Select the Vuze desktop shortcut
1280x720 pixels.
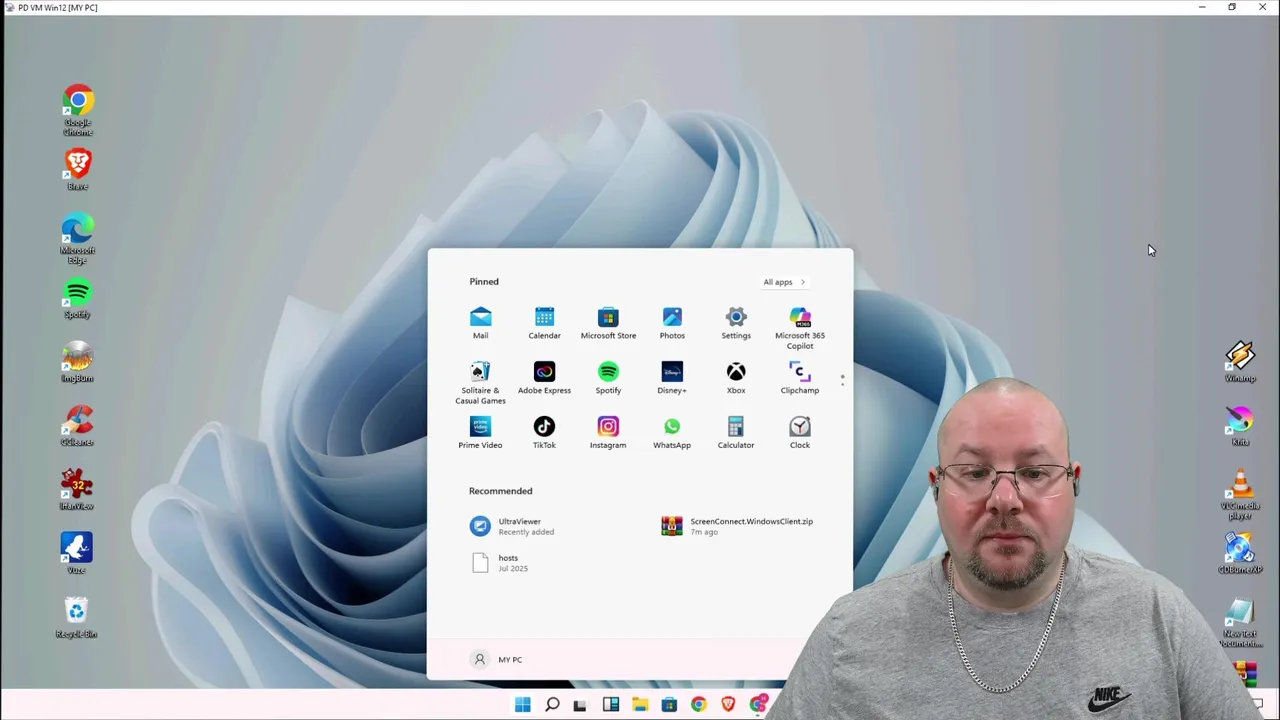pos(78,553)
